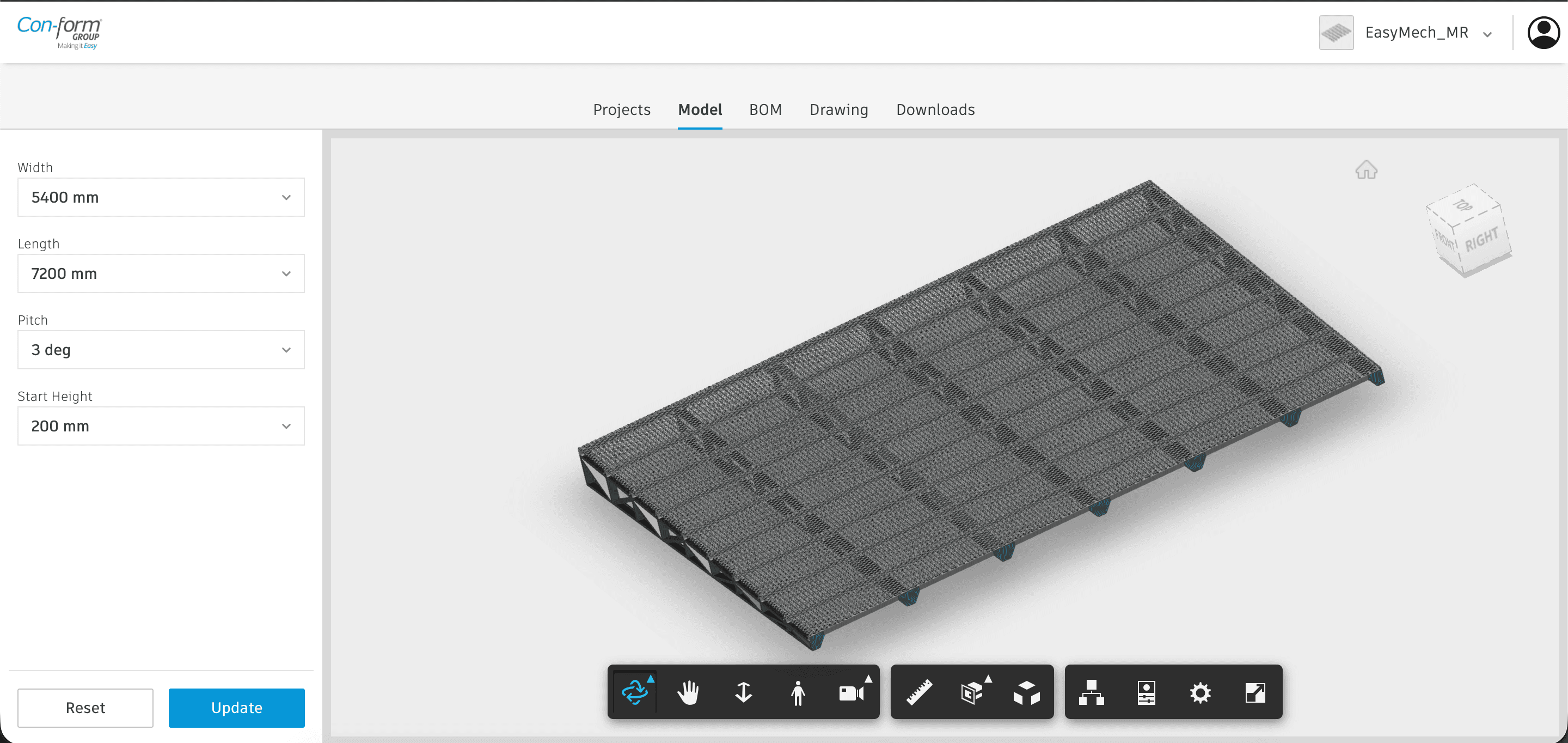
Task: Click the EasyMech_MR product thumbnail
Action: [x=1336, y=32]
